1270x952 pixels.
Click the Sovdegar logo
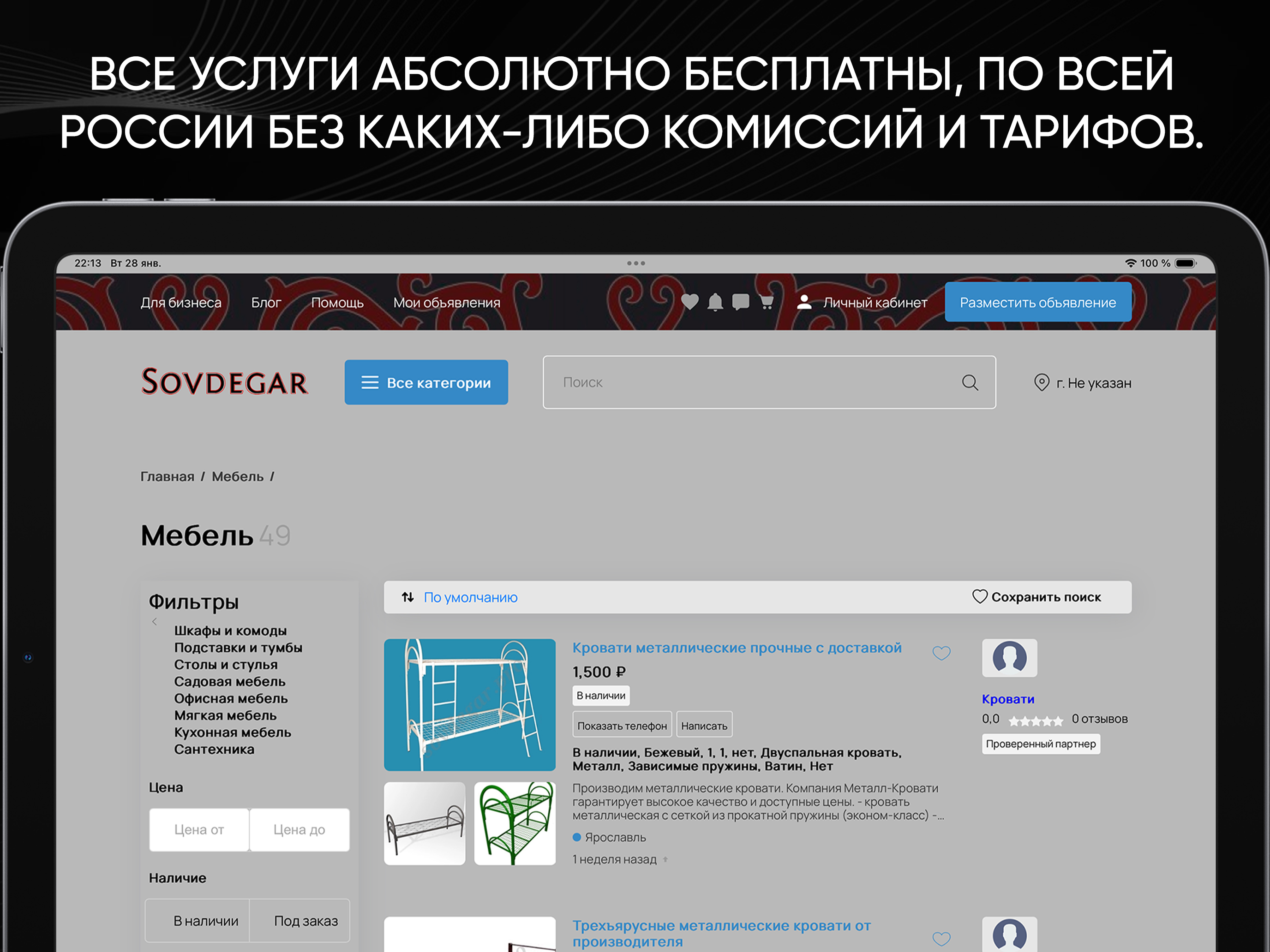pyautogui.click(x=224, y=382)
